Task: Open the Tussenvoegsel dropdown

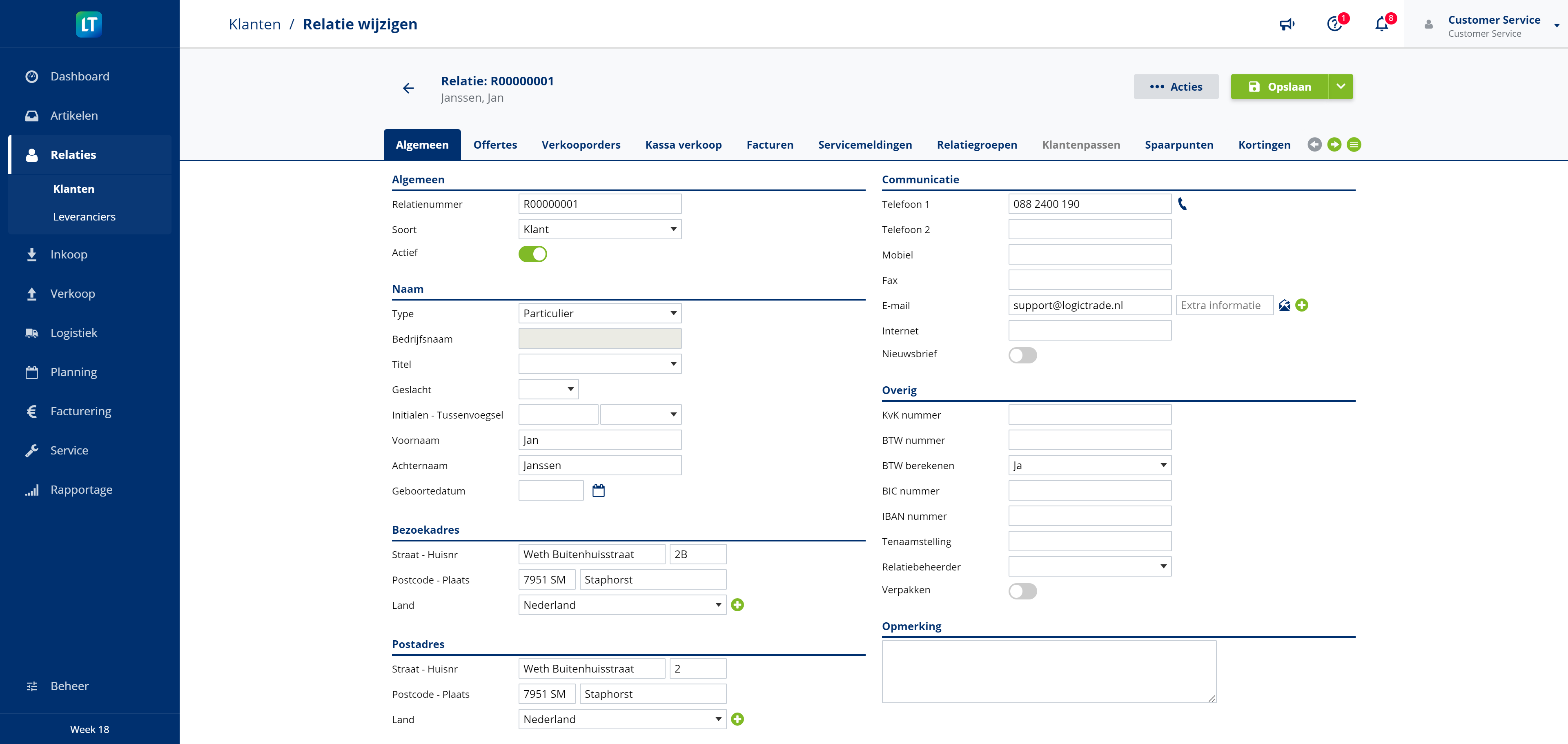Action: coord(641,414)
